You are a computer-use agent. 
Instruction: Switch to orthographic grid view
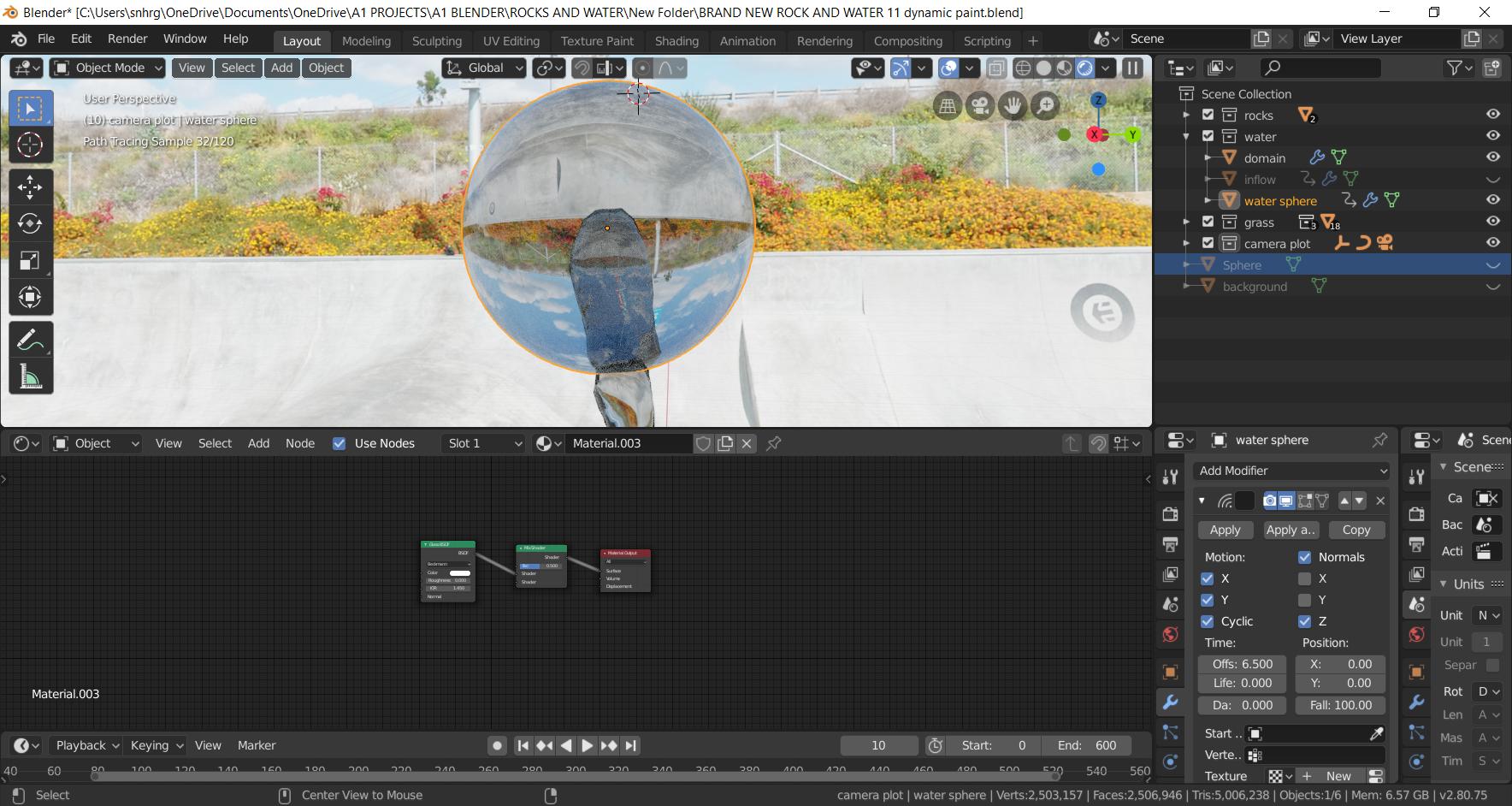click(x=948, y=106)
